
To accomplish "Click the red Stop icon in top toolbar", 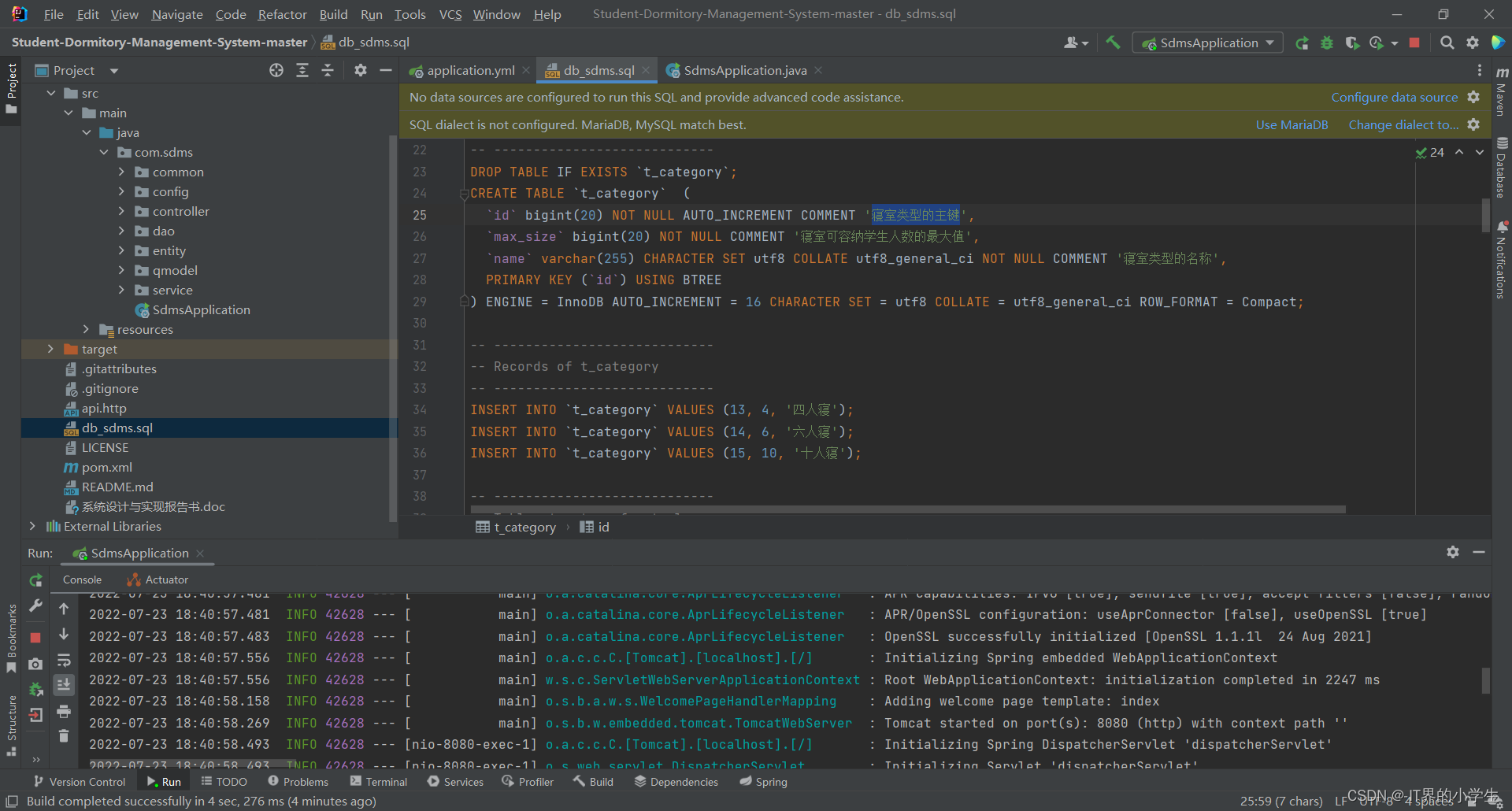I will coord(1414,43).
